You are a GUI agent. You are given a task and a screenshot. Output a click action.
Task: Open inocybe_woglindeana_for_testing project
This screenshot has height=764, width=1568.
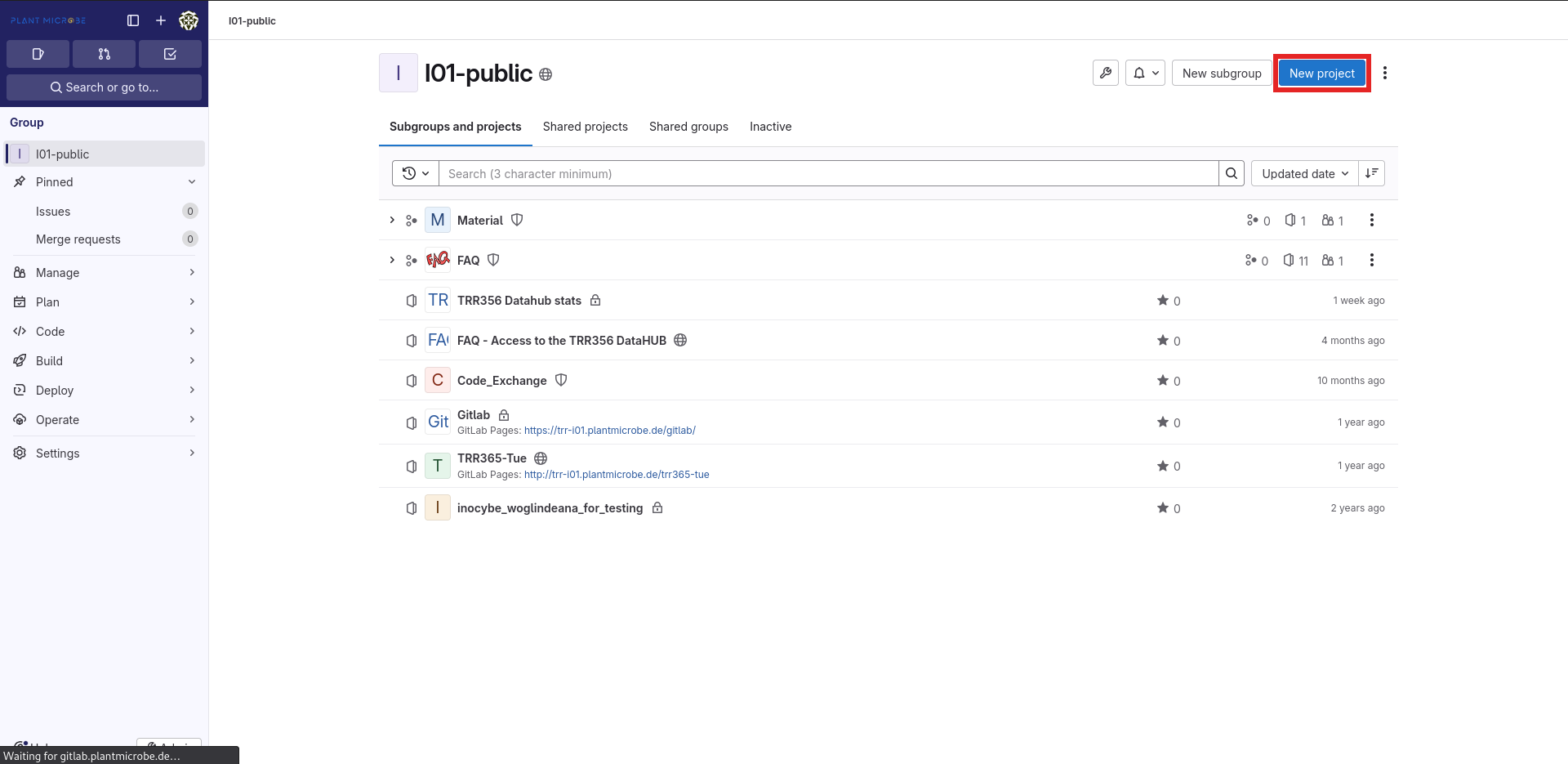coord(550,507)
